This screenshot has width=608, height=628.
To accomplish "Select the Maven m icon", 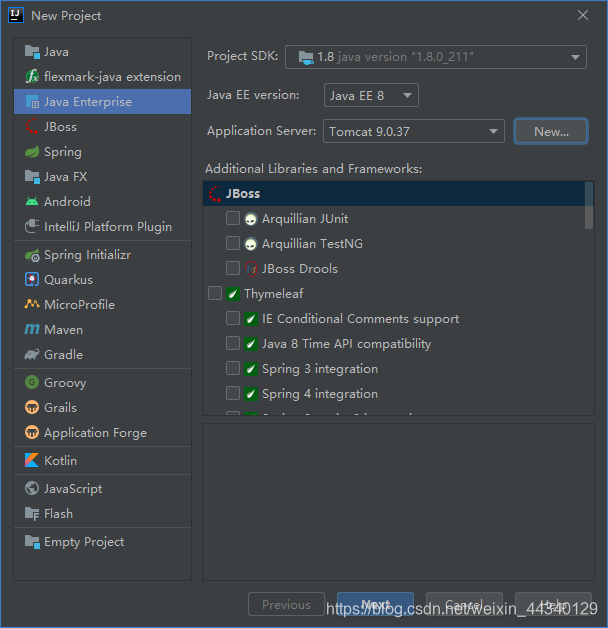I will coord(32,330).
